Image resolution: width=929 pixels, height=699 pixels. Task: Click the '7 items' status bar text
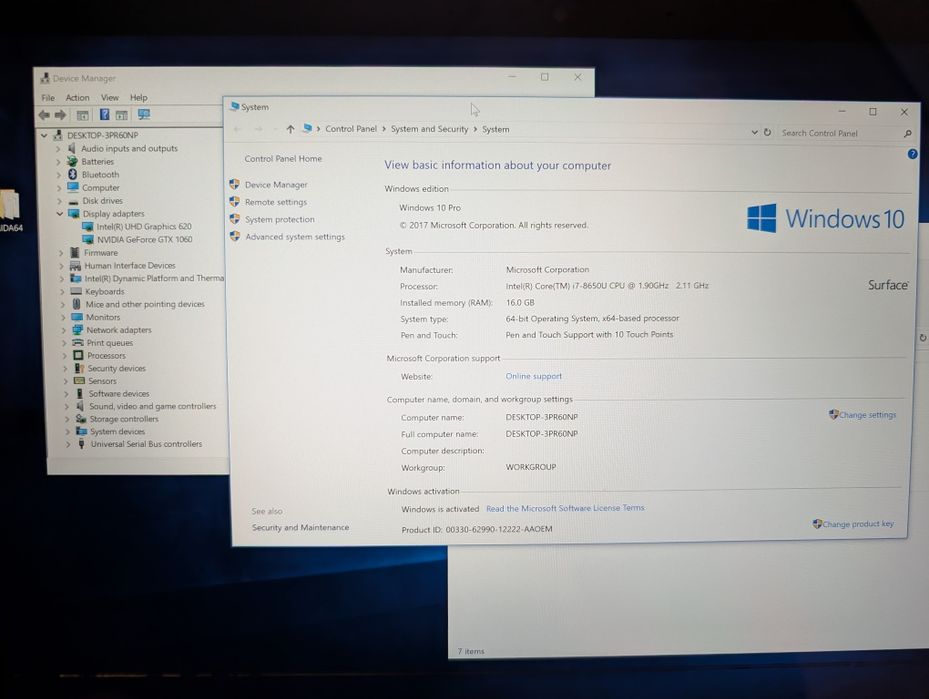click(470, 651)
